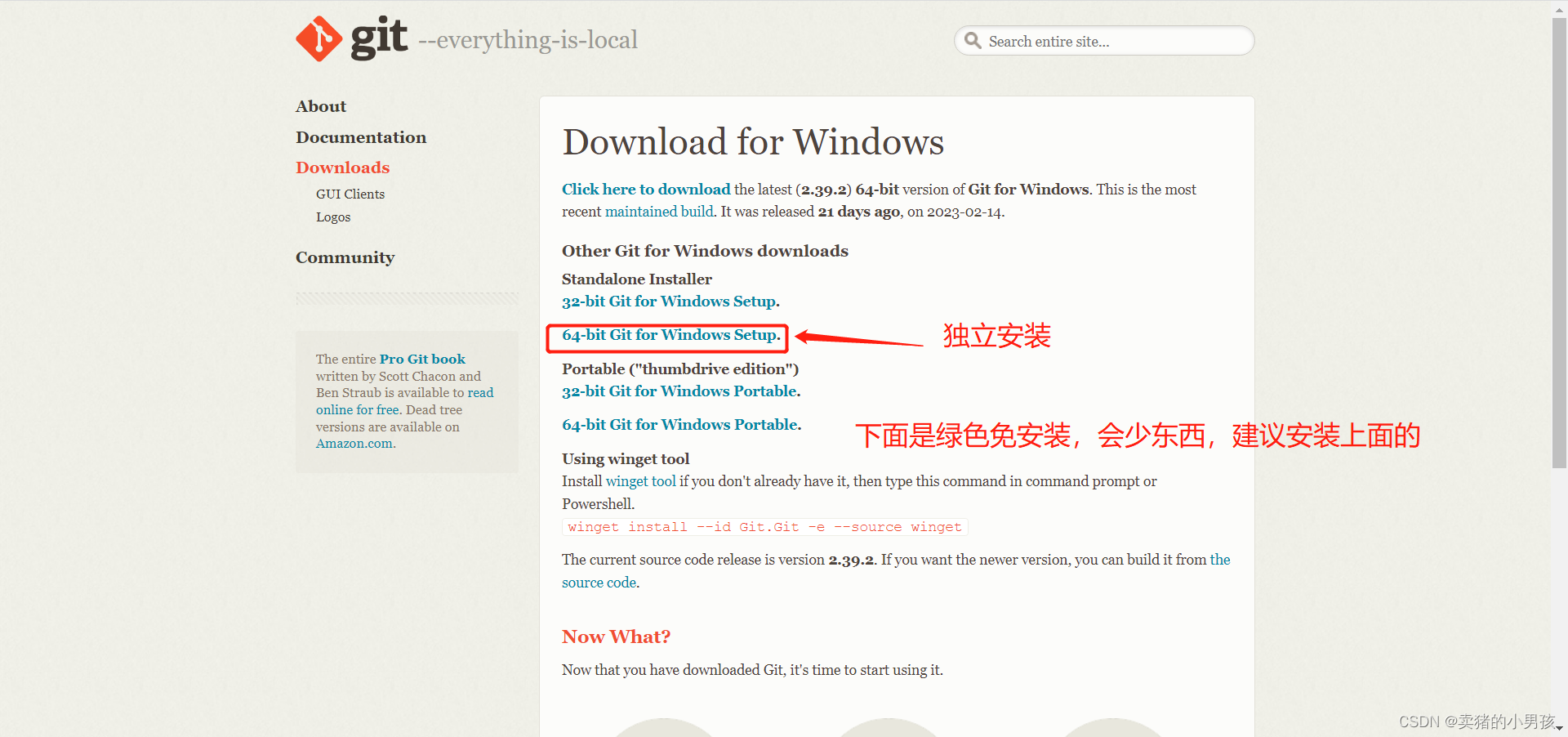1568x737 pixels.
Task: Open the Downloads section
Action: point(343,167)
